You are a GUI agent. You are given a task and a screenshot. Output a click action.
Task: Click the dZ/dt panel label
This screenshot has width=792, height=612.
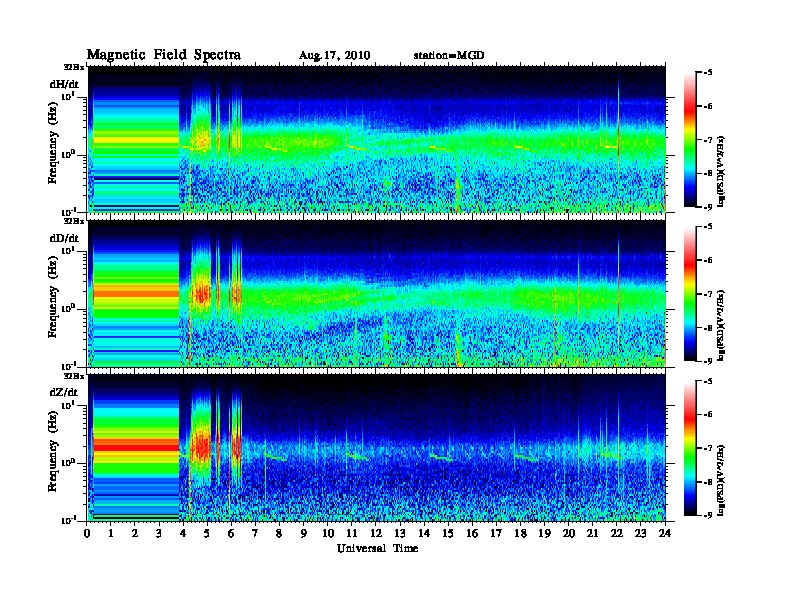64,392
